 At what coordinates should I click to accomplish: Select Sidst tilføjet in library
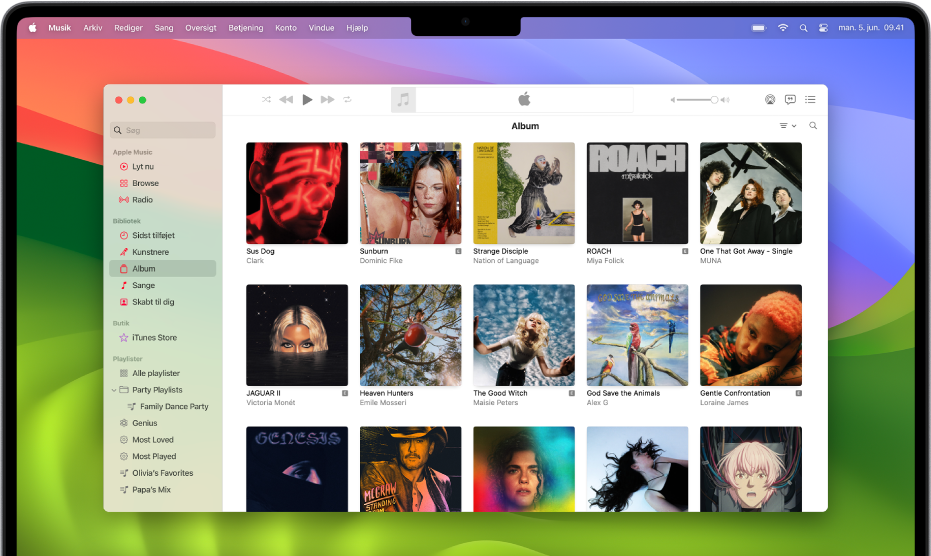point(163,236)
